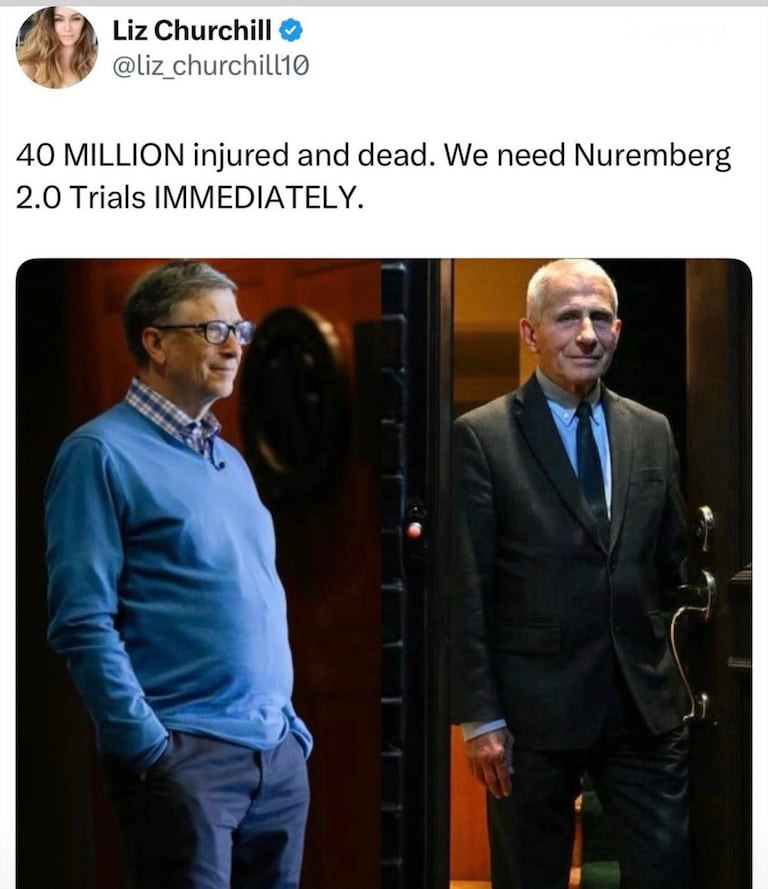The width and height of the screenshot is (768, 889).
Task: Click the word "Nuremberg" in the tweet
Action: pyautogui.click(x=652, y=155)
